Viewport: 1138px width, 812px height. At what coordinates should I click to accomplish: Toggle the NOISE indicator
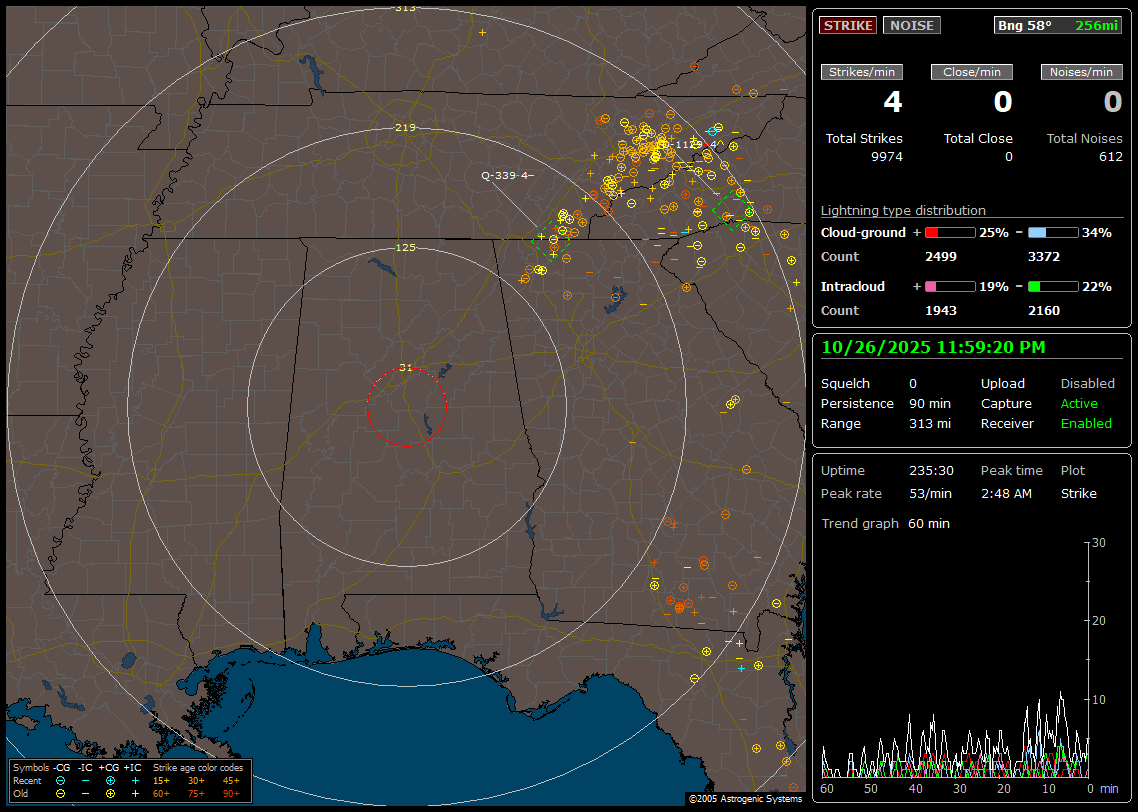coord(911,25)
